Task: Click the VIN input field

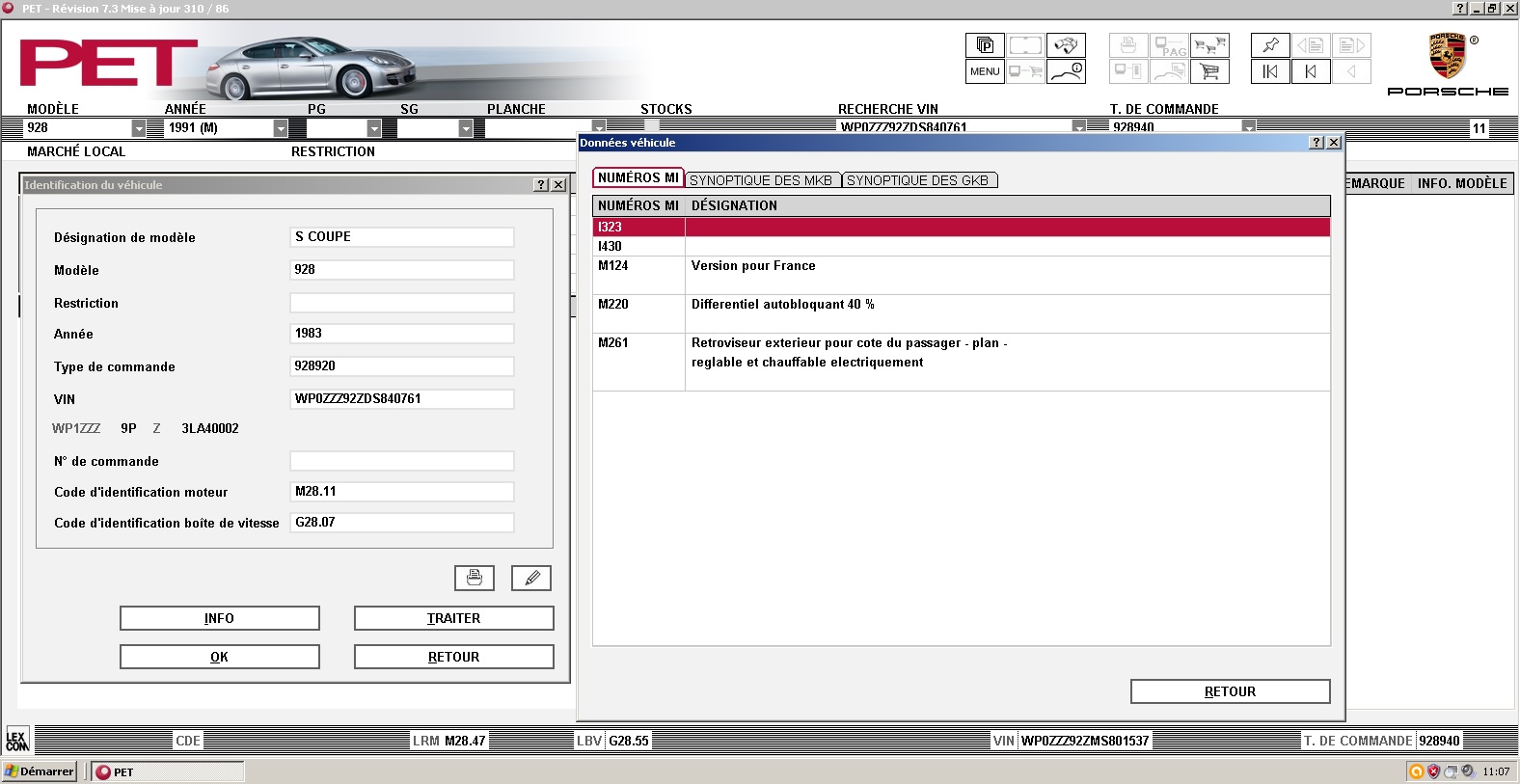Action: (x=402, y=399)
